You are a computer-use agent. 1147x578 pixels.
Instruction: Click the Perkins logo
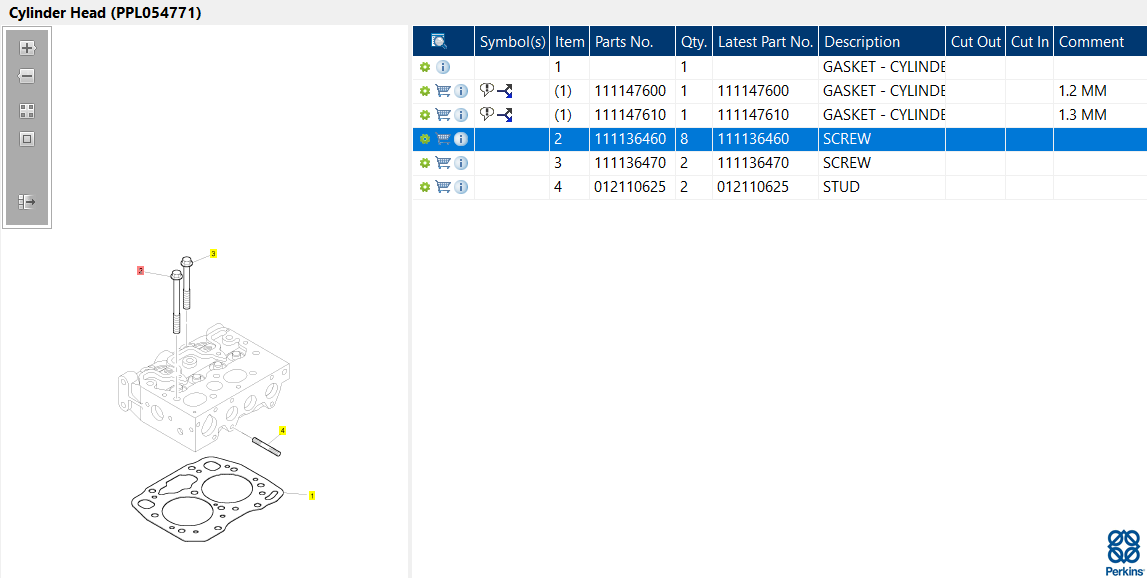(1124, 552)
